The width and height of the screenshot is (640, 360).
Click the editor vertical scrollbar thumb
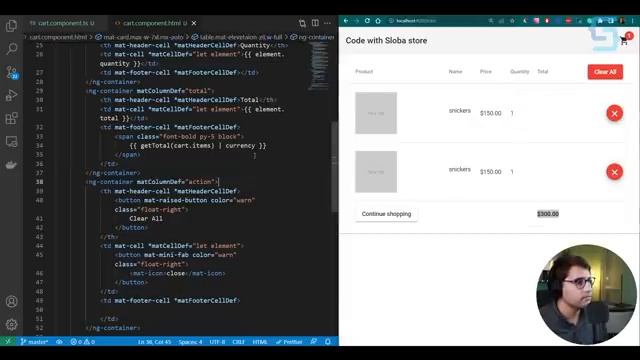[335, 167]
